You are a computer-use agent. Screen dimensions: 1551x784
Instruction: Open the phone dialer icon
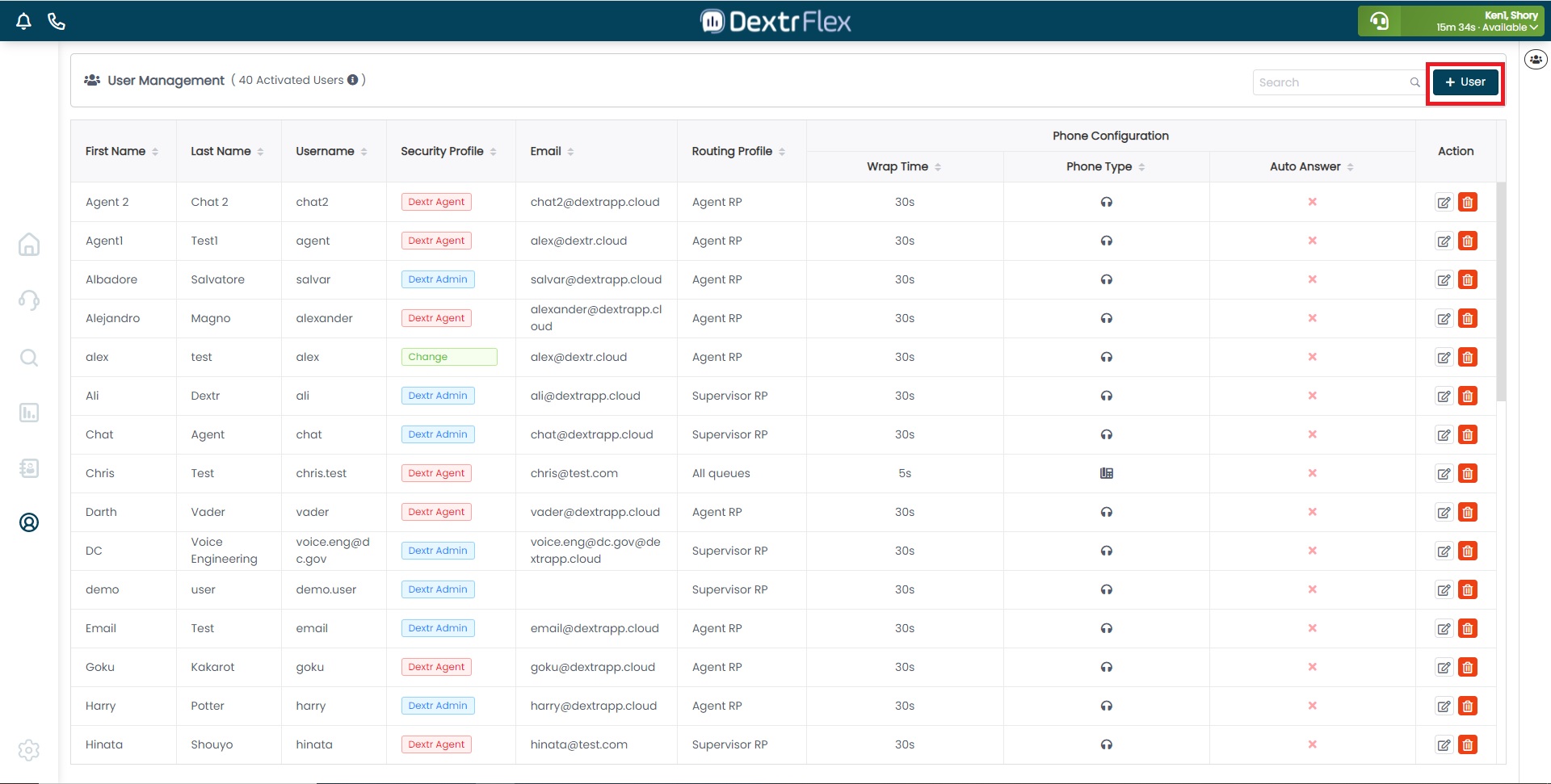coord(56,21)
